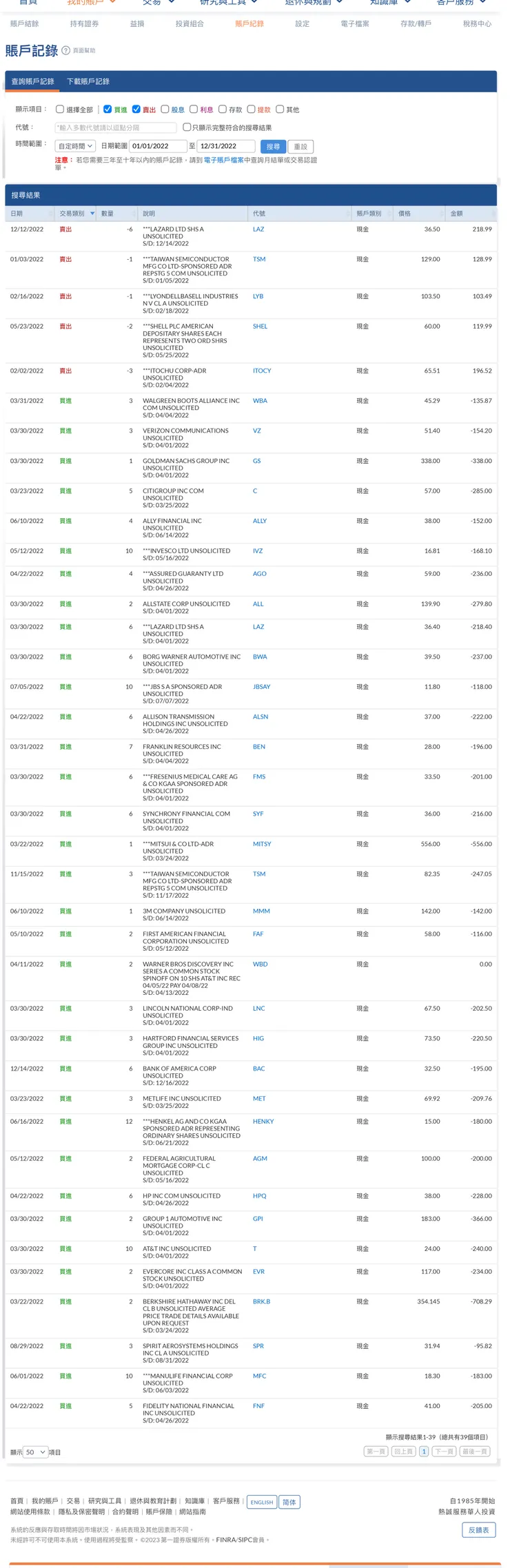Open the TSM ticker link
Viewport: 510px width, 1568px height.
point(259,259)
